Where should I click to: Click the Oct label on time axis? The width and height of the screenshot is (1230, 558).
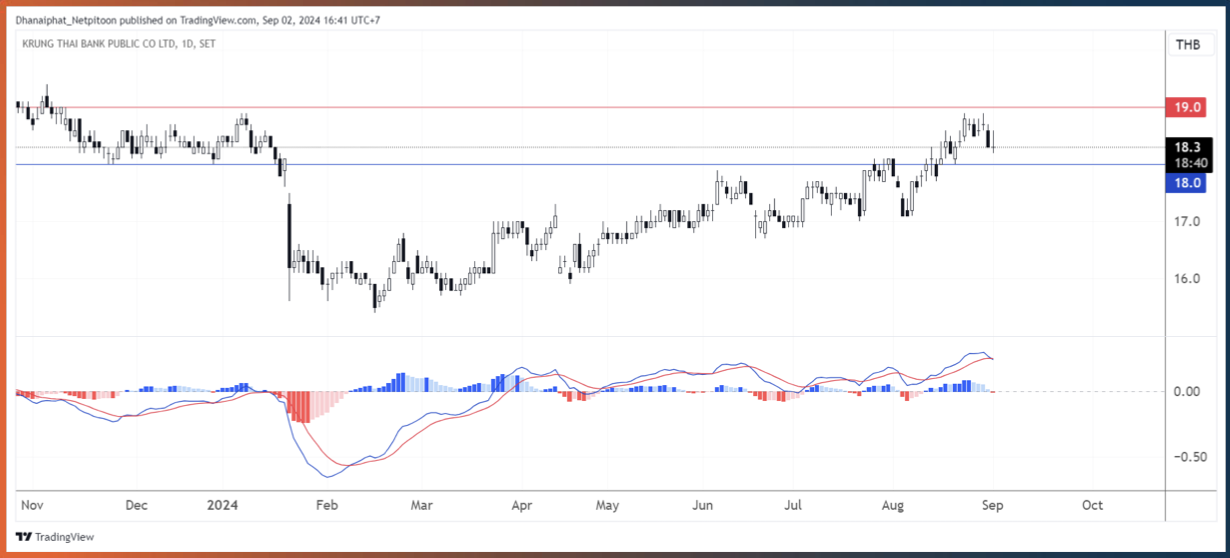(x=1092, y=506)
